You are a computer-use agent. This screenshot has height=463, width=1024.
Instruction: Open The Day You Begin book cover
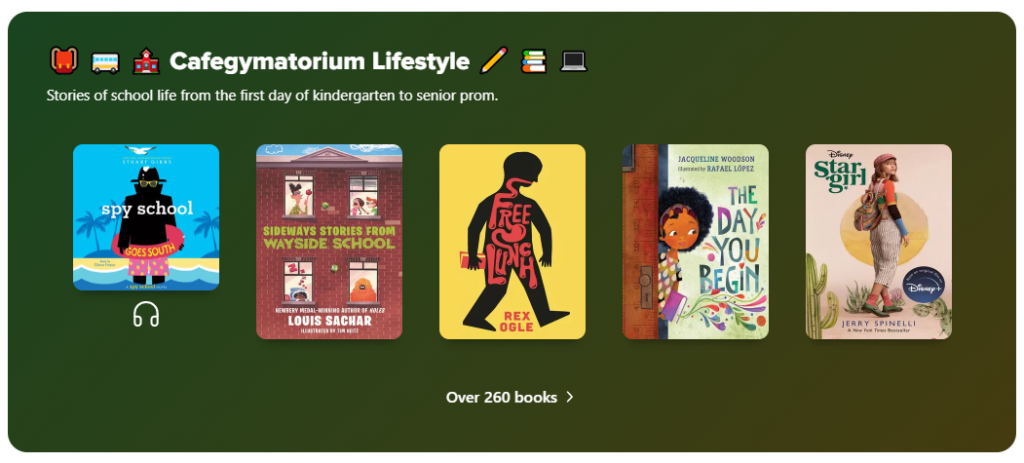(696, 242)
